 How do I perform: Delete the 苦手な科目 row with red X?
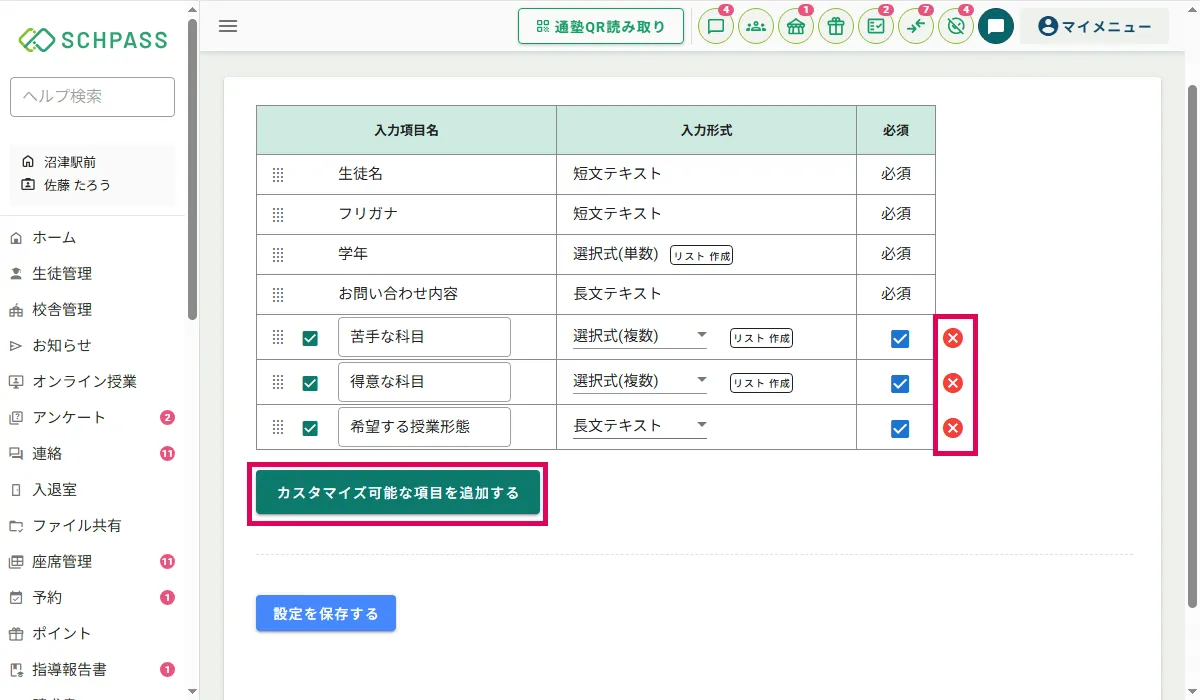click(953, 338)
